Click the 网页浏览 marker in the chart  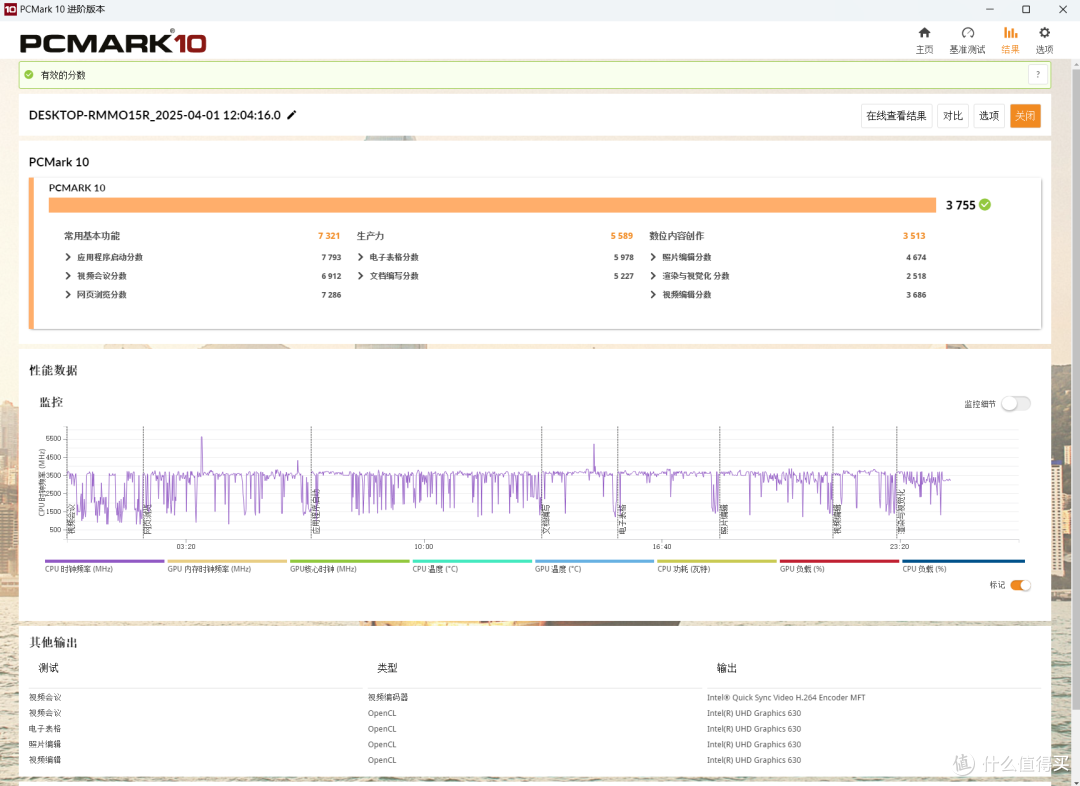point(147,519)
